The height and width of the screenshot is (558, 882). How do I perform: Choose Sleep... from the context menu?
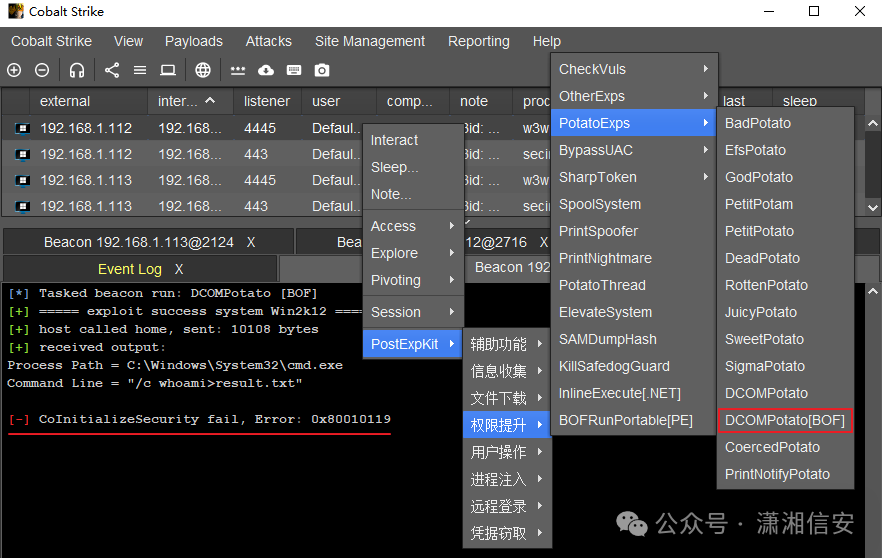413,167
